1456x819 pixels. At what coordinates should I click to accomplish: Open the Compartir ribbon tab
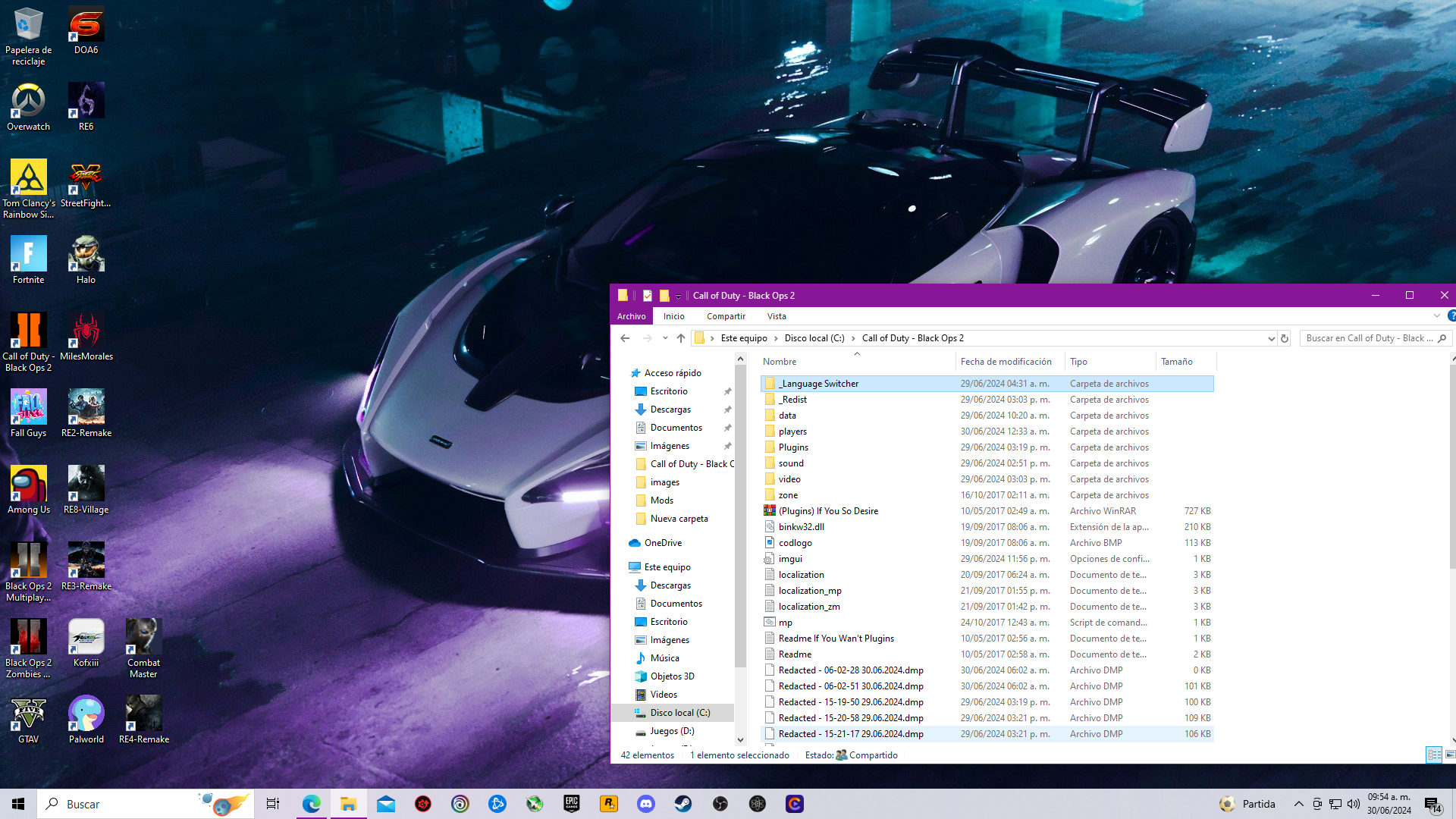[726, 316]
